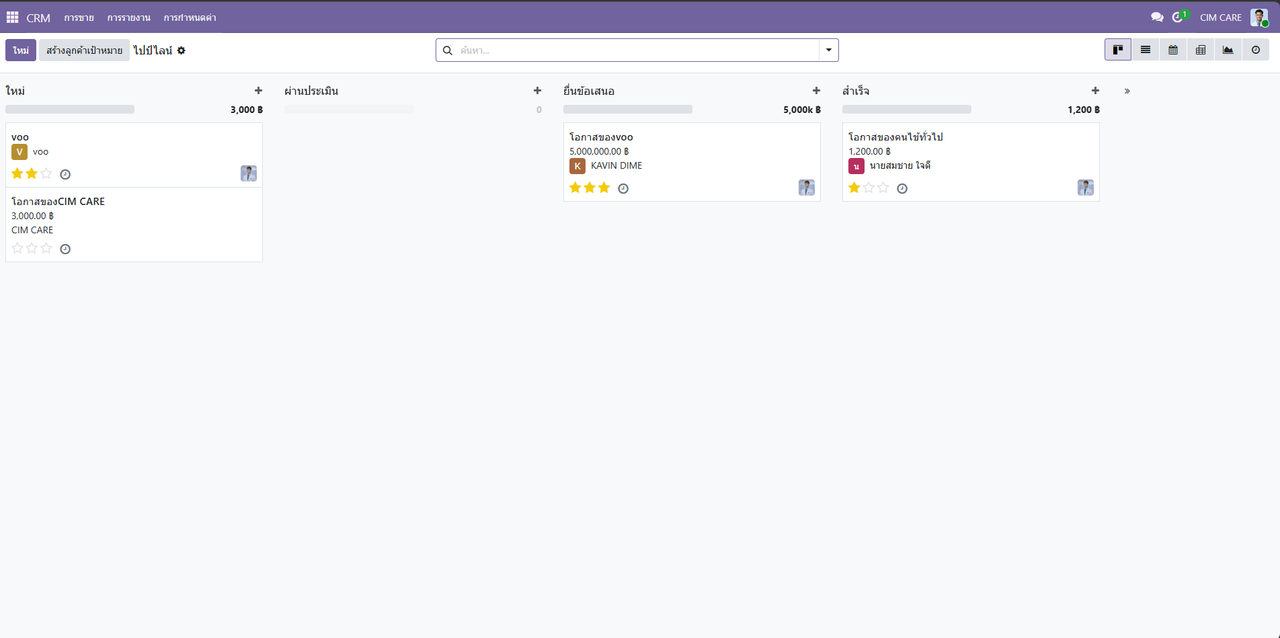Open activity clock on โอกาสของvoo card
This screenshot has height=638, width=1280.
623,188
